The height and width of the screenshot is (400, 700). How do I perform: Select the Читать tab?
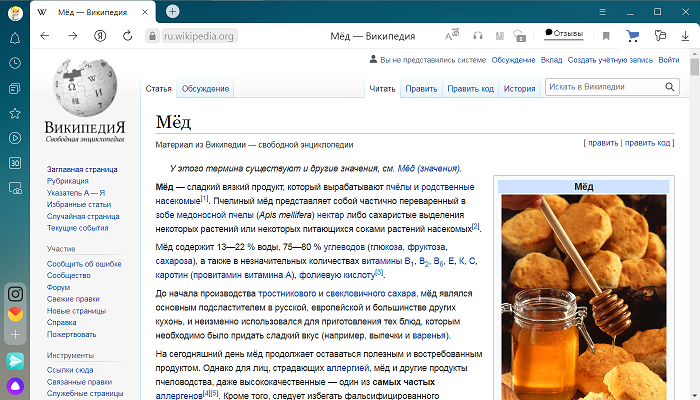(x=382, y=88)
